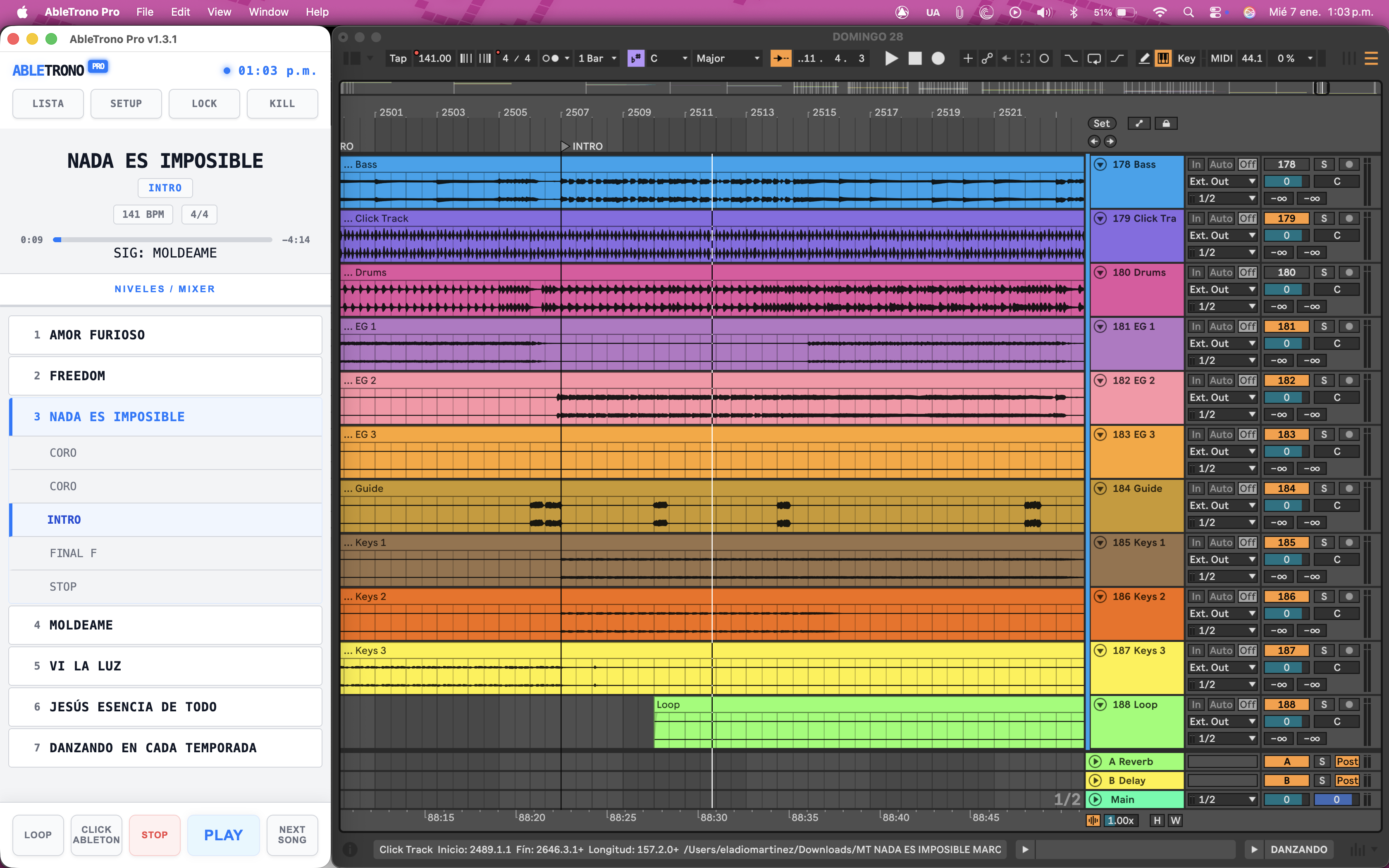
Task: Toggle the draw mode pencil icon
Action: coord(1144,58)
